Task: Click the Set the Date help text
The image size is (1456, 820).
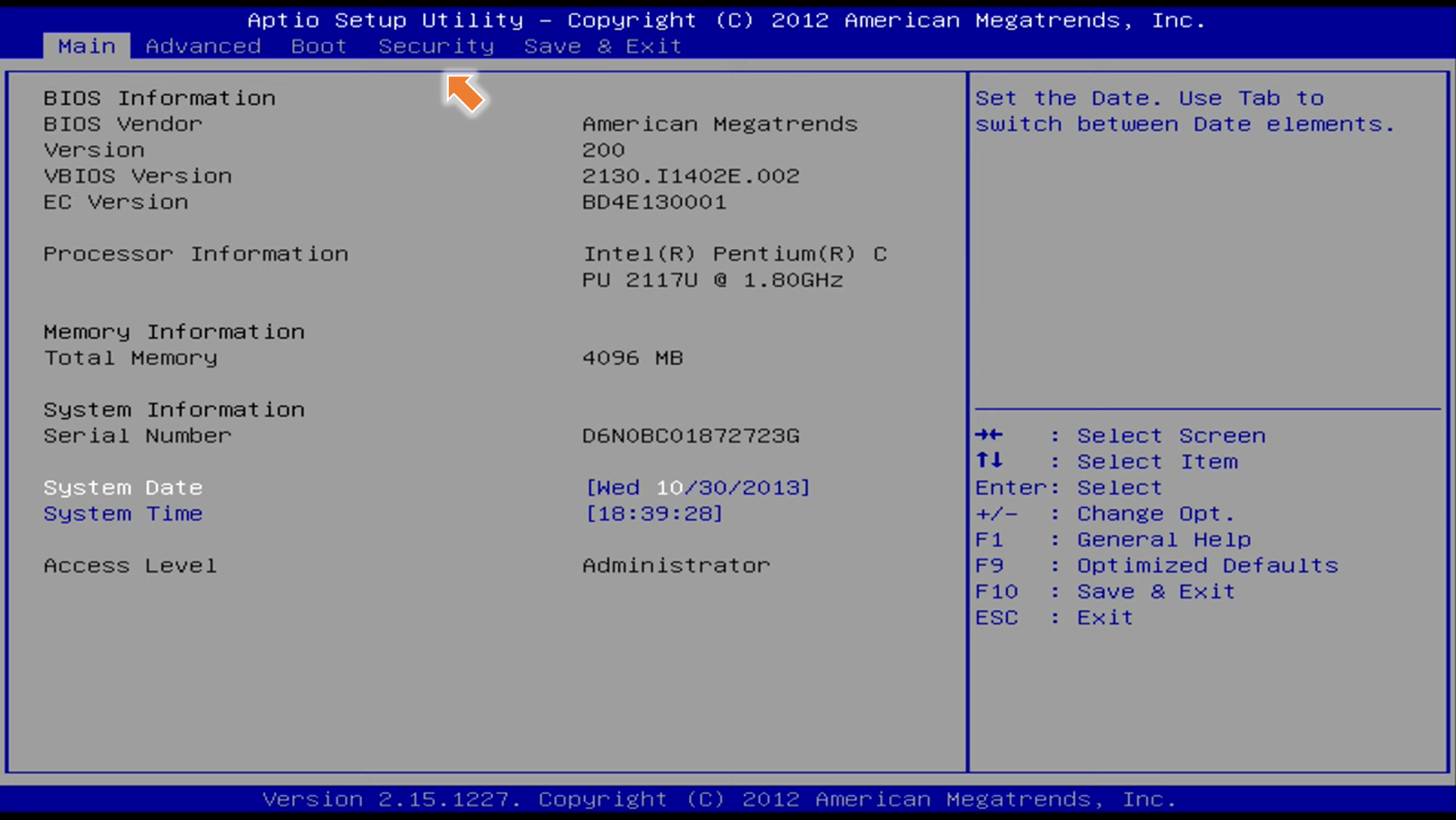Action: [x=1185, y=111]
